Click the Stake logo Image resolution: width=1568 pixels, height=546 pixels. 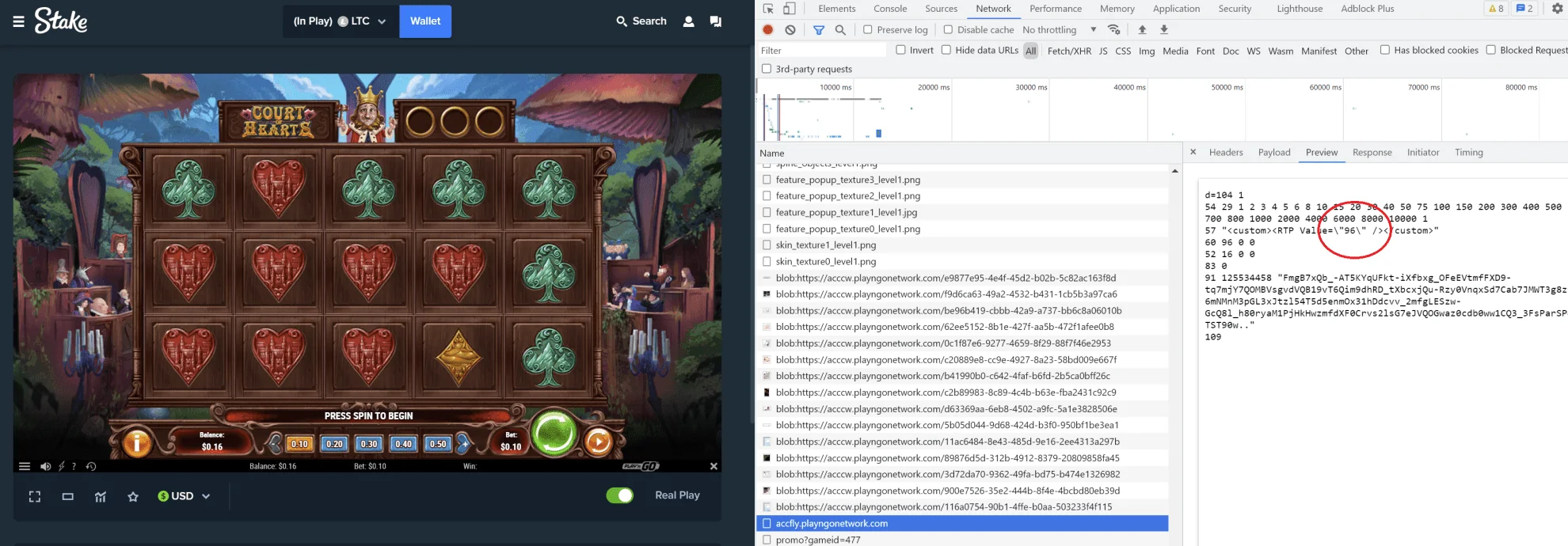(x=61, y=21)
